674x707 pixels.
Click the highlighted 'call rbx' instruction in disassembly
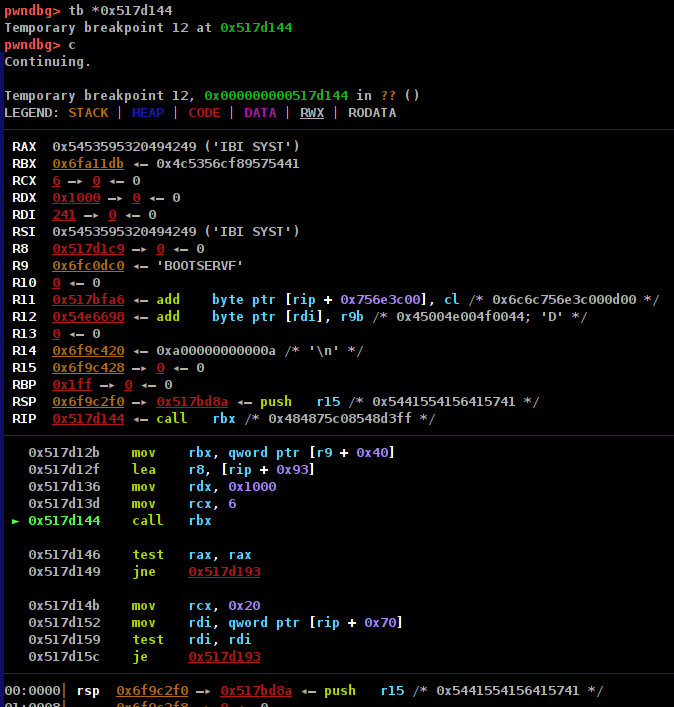172,521
